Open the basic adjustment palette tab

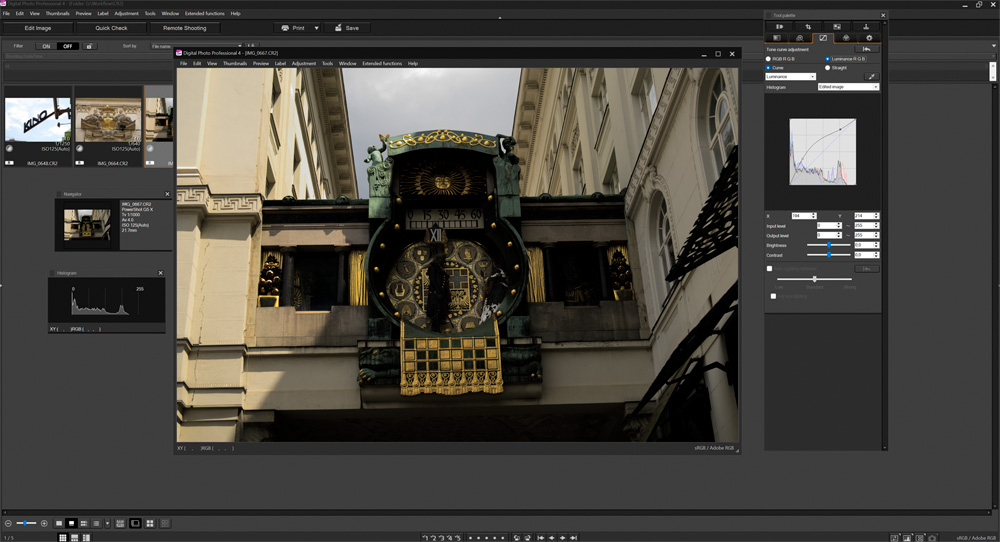pos(776,38)
